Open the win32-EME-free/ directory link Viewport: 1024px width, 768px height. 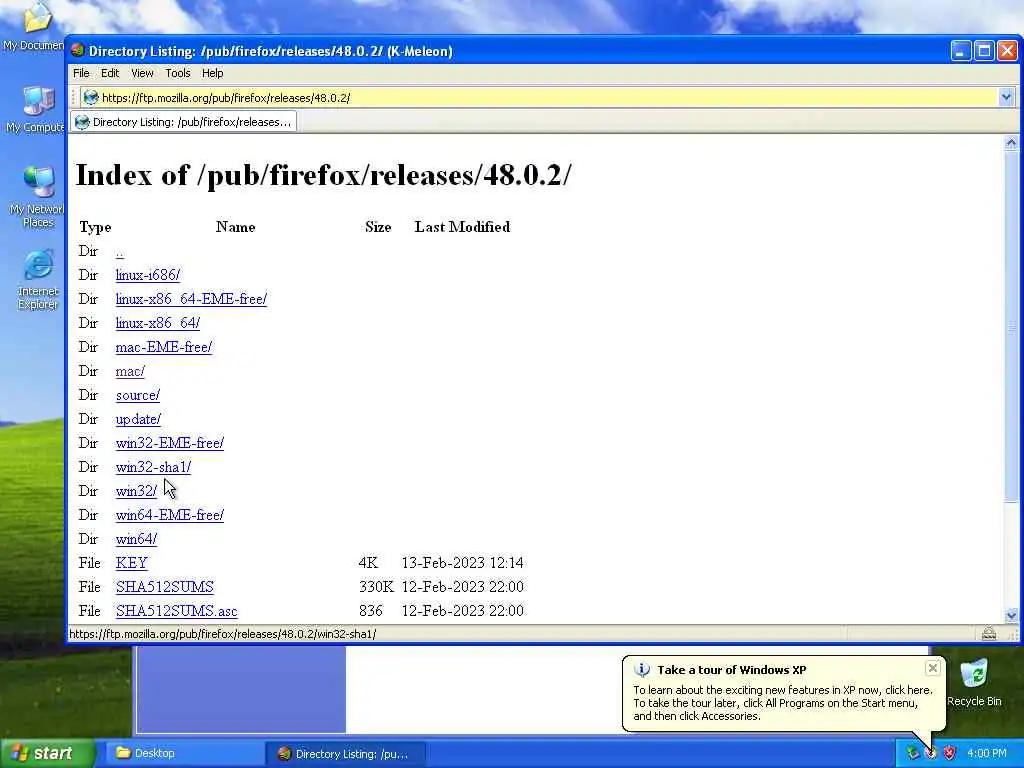click(x=170, y=443)
